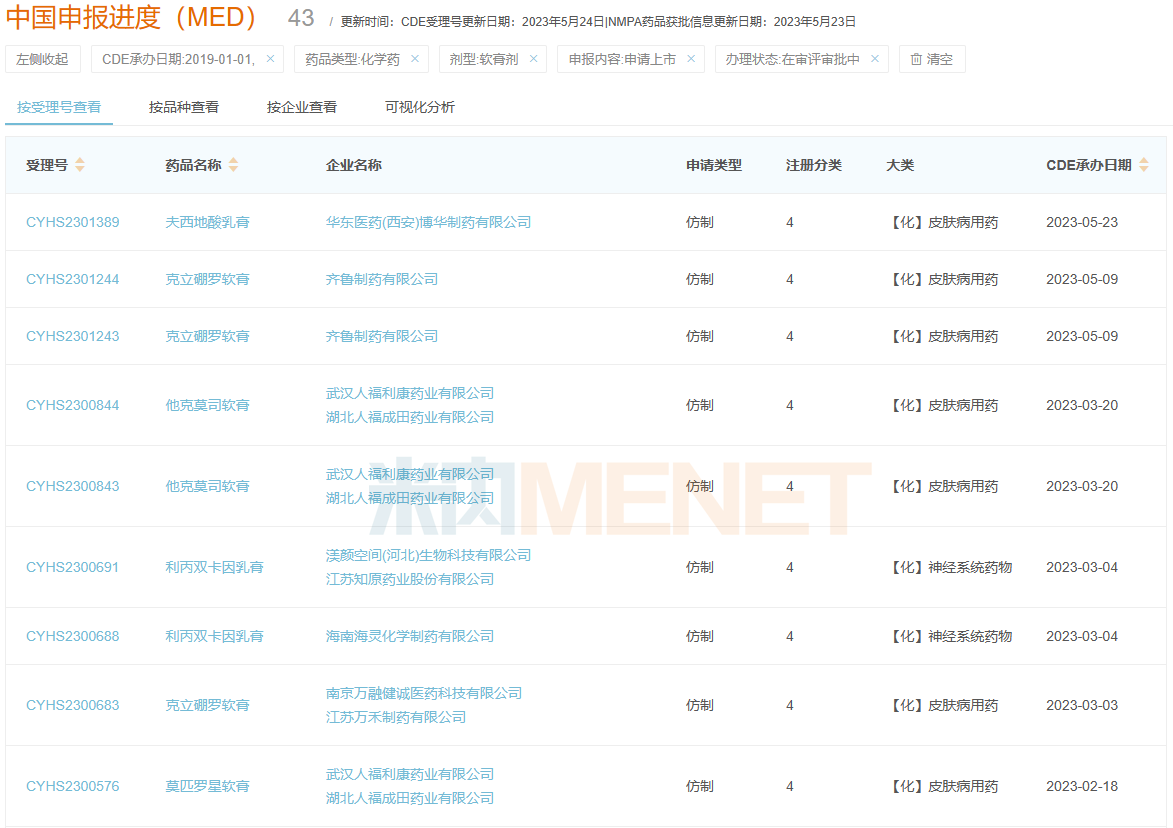Remove the 药品类型:化学药 filter tag

pyautogui.click(x=415, y=59)
